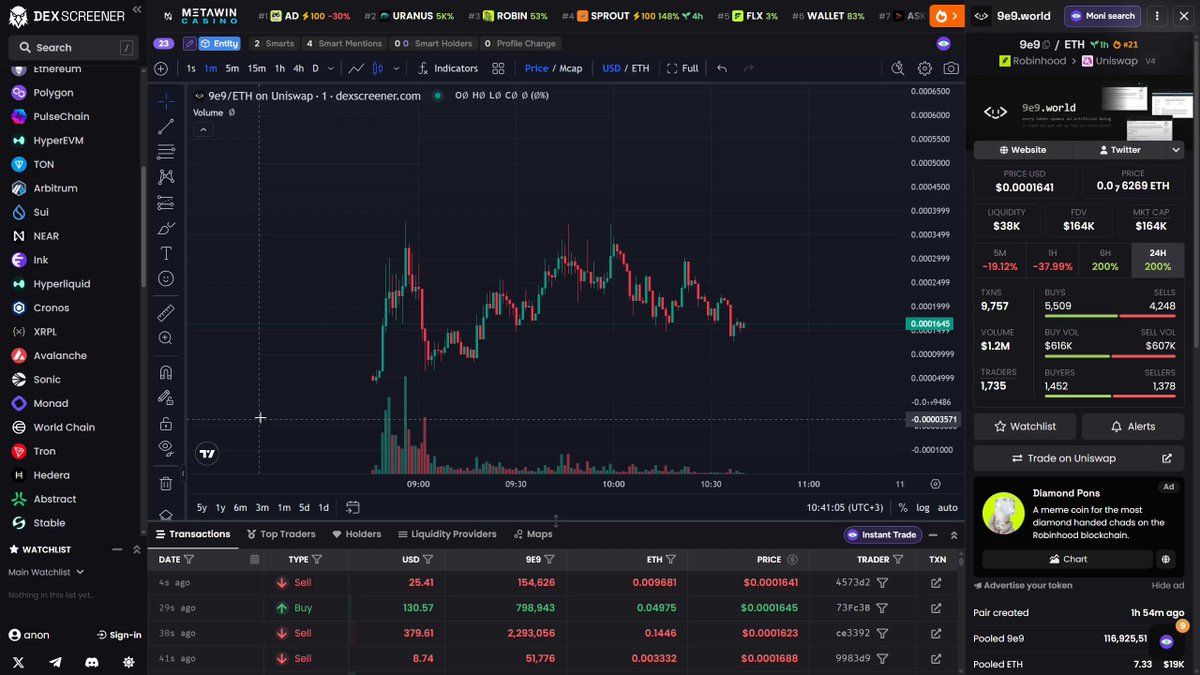
Task: Click the sidebar Search field
Action: tap(72, 47)
